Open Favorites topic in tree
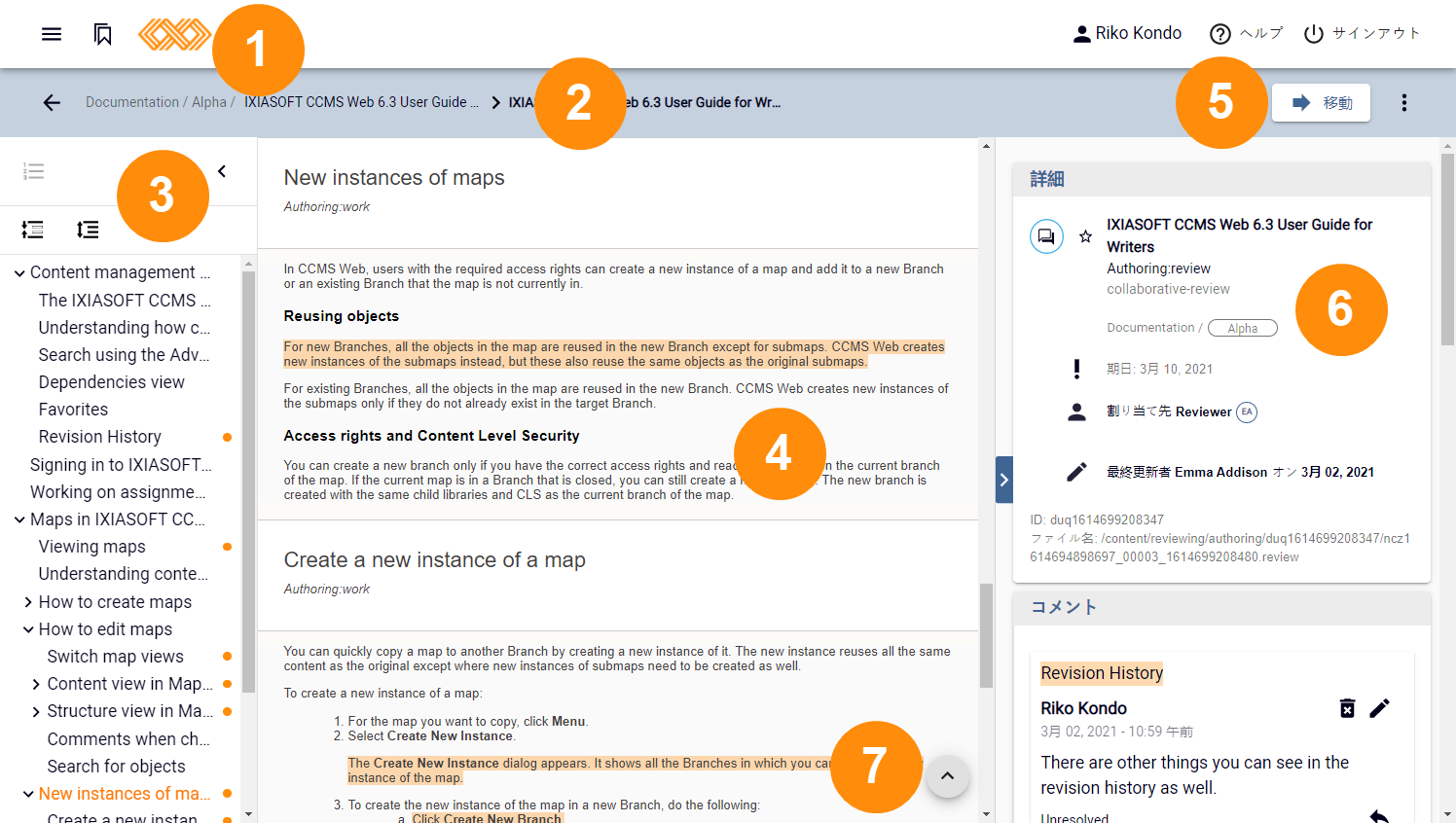This screenshot has width=1456, height=823. tap(73, 410)
